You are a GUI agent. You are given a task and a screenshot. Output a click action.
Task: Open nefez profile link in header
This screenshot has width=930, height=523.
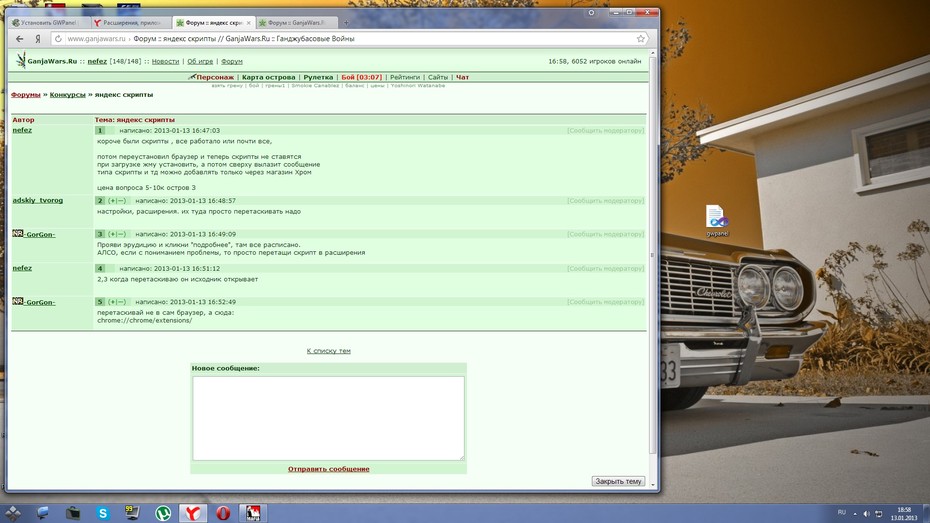tap(97, 61)
